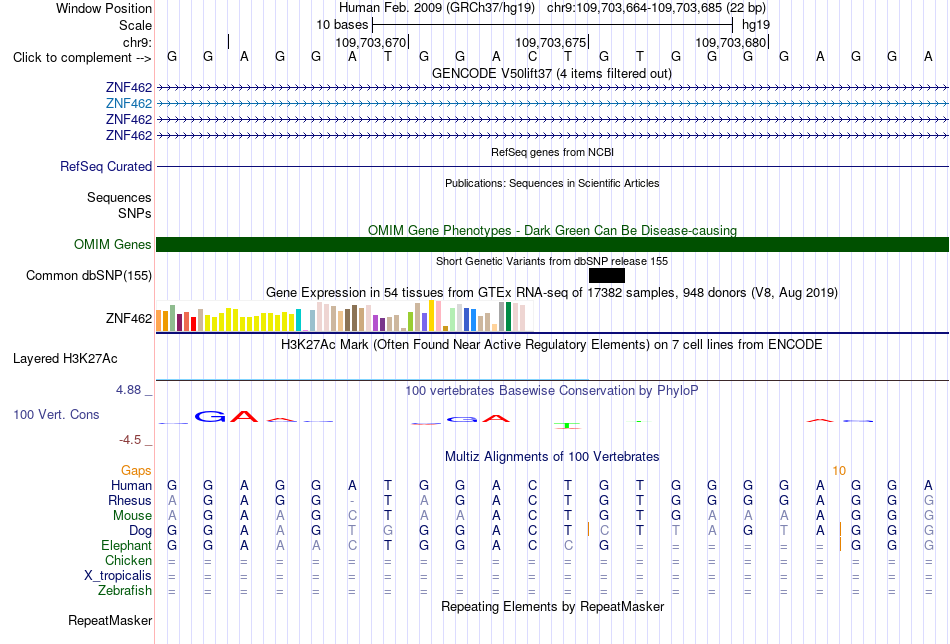Viewport: 950px width, 644px height.
Task: Click the "Scale" track label
Action: (135, 25)
